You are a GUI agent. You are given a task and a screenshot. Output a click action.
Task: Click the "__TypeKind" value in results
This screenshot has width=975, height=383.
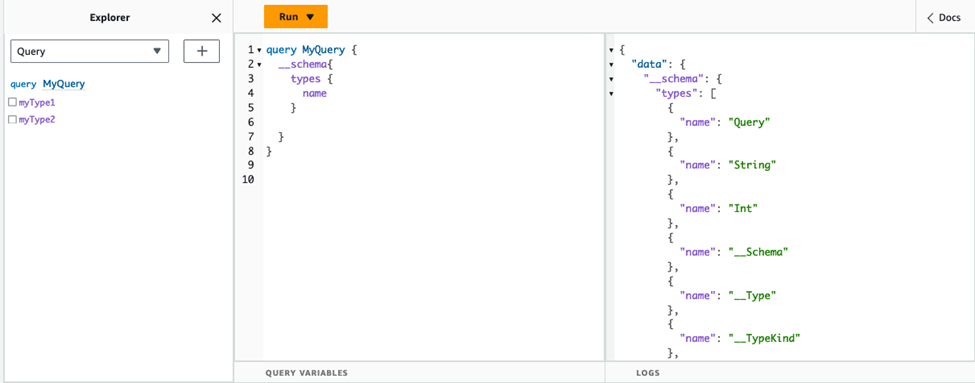765,339
